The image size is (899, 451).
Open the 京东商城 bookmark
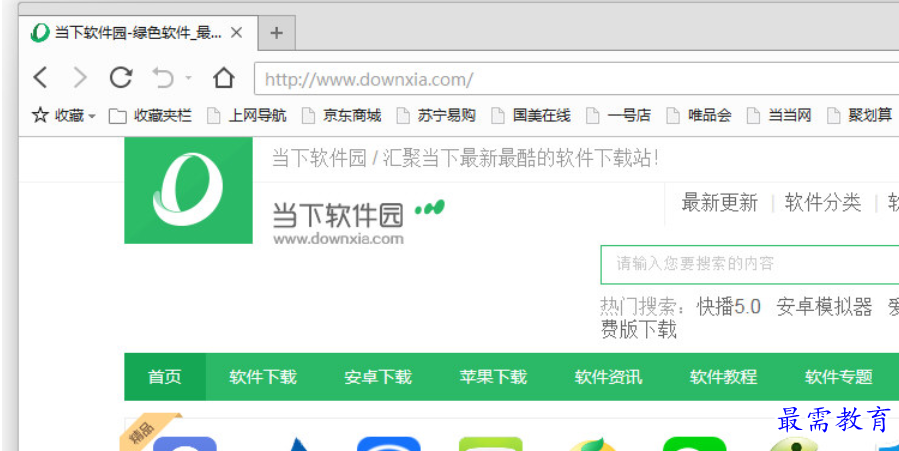tap(341, 116)
